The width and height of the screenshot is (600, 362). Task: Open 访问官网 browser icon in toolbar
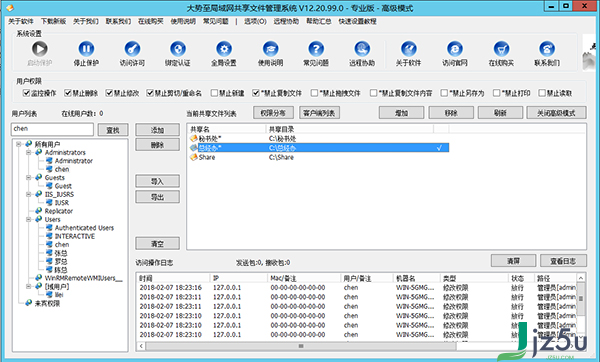point(455,49)
